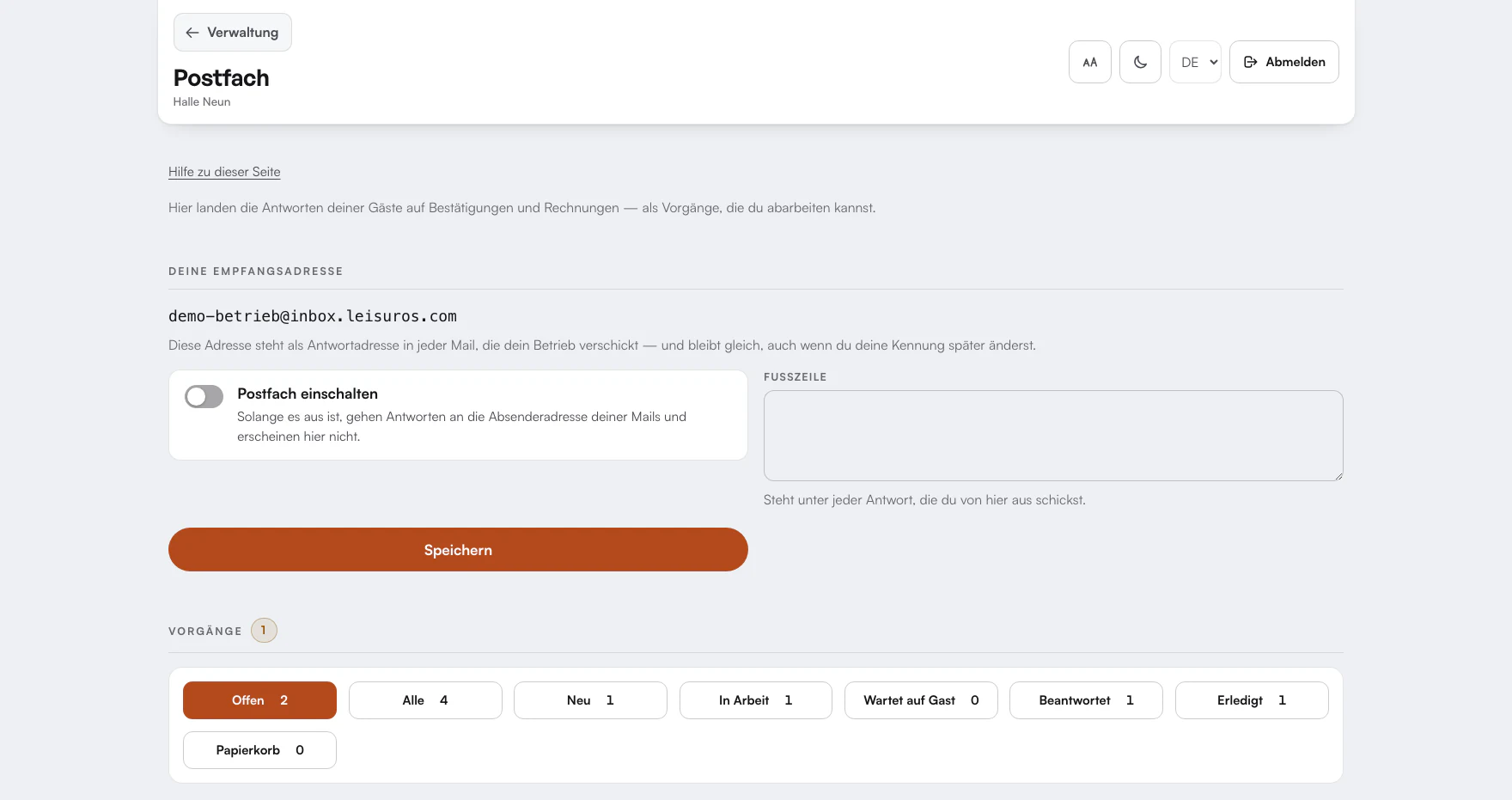1512x800 pixels.
Task: Click the Speichern button
Action: tap(458, 550)
